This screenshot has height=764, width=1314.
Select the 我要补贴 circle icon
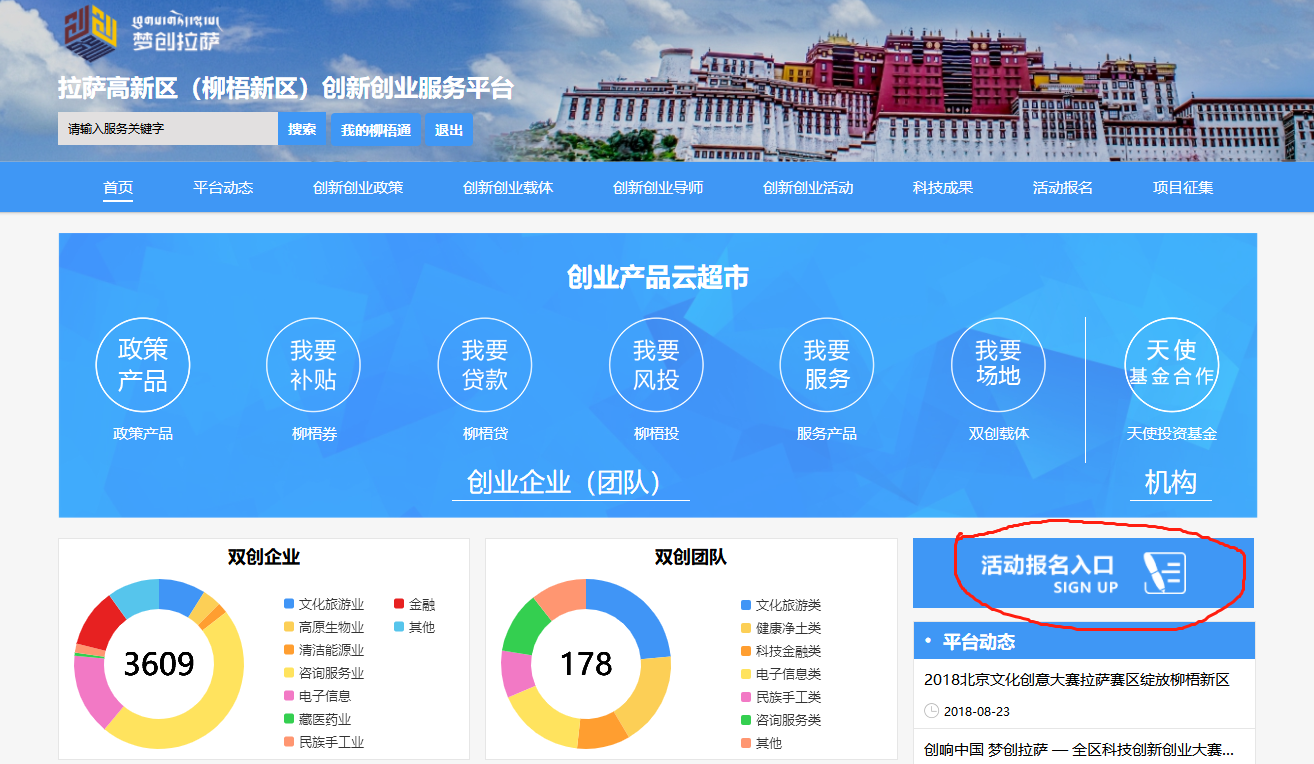click(x=313, y=365)
